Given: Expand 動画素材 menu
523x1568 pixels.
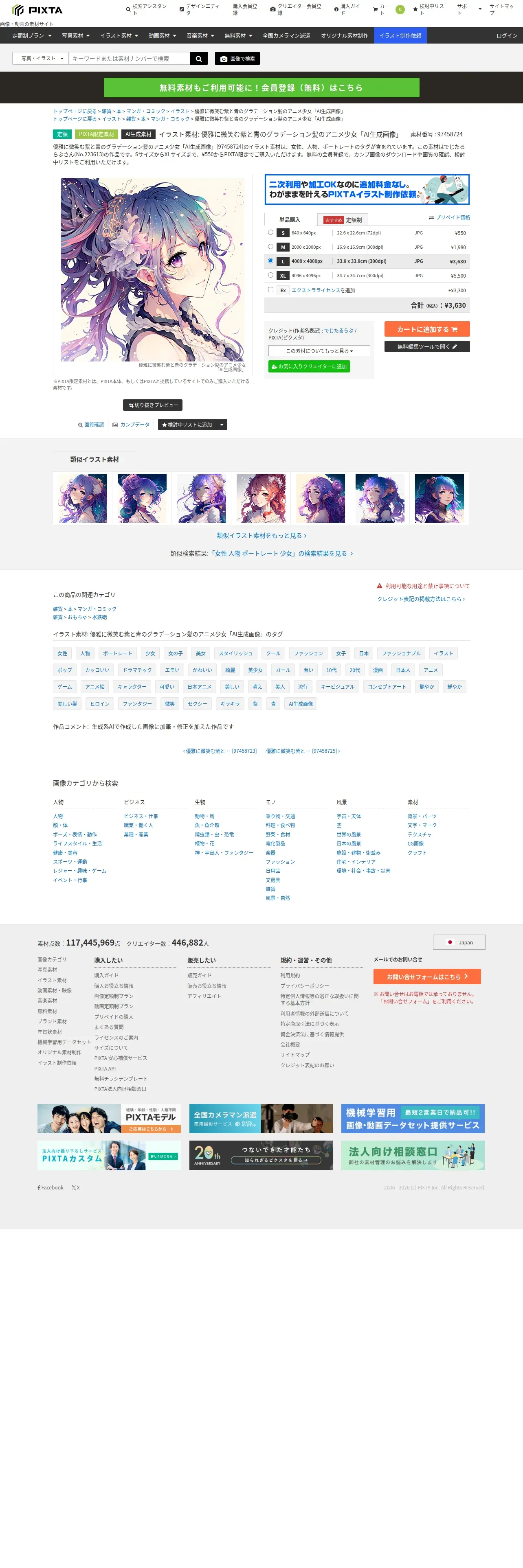Looking at the screenshot, I should pyautogui.click(x=162, y=36).
